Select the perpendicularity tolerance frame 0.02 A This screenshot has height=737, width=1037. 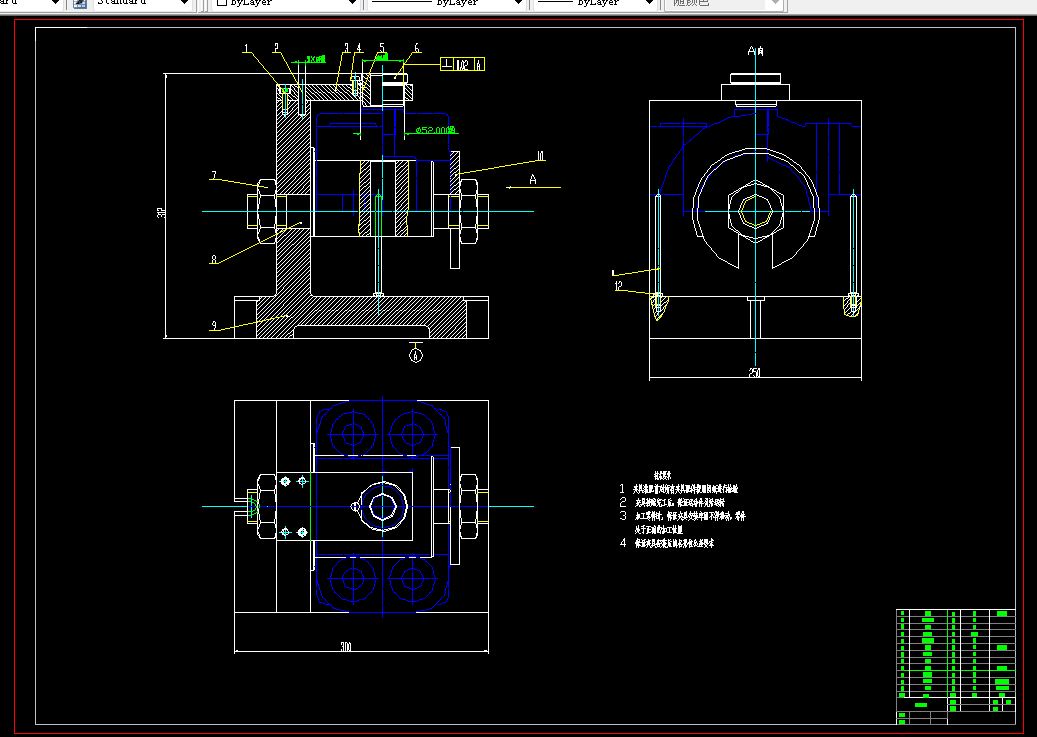tap(463, 64)
